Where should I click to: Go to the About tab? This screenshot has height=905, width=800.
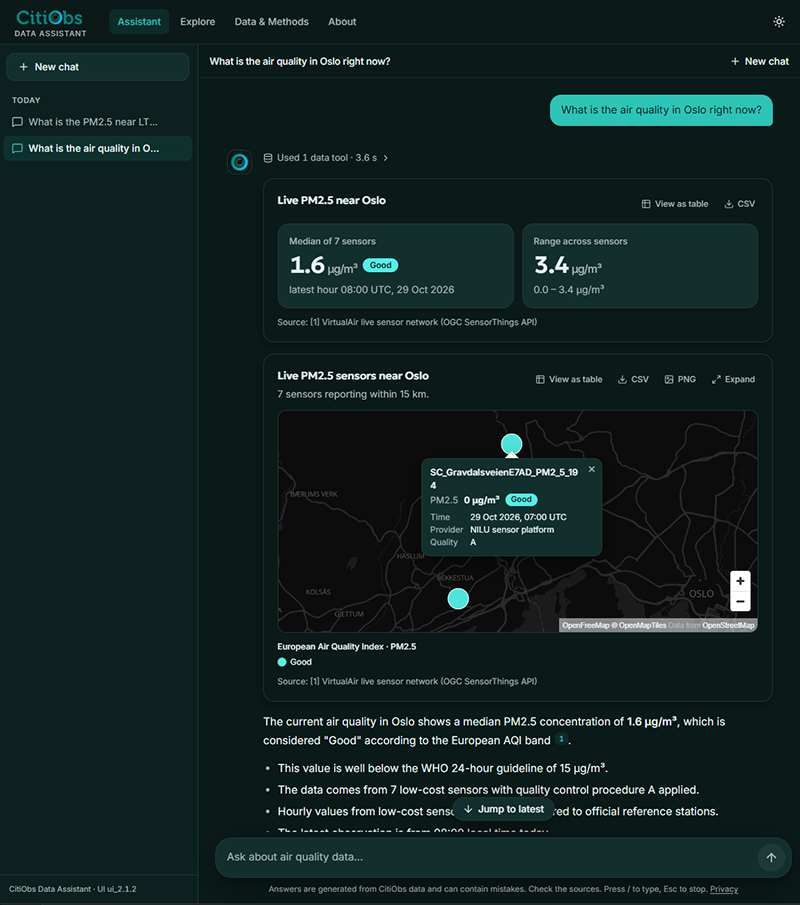pos(342,22)
